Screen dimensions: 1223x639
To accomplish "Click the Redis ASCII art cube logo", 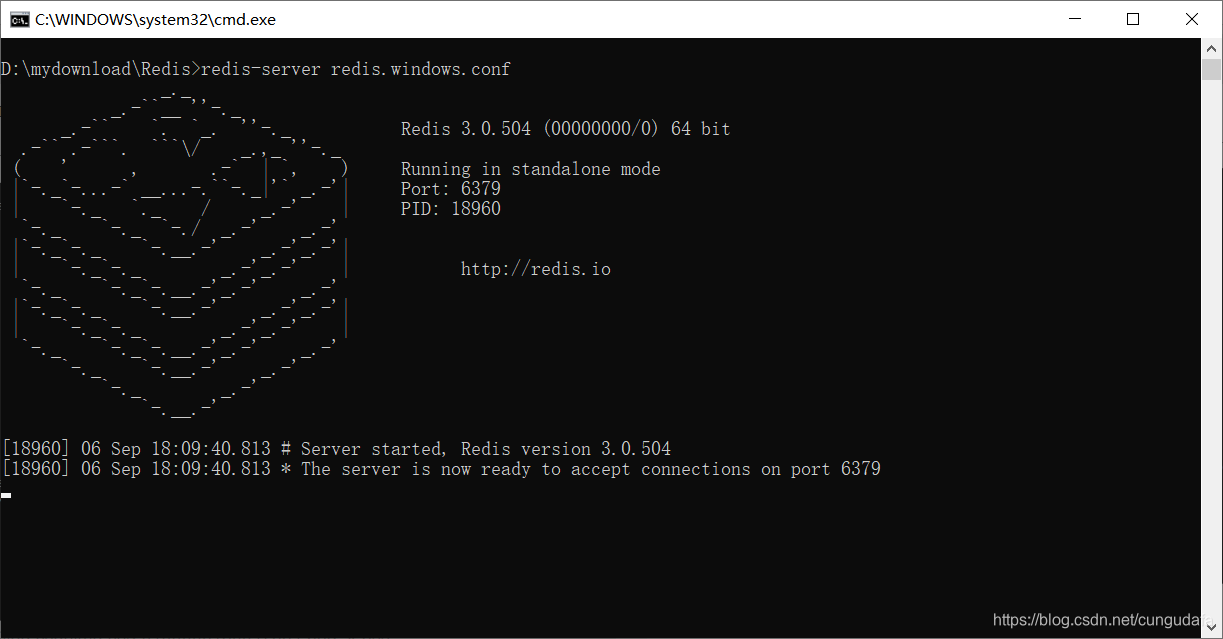I will click(x=180, y=255).
